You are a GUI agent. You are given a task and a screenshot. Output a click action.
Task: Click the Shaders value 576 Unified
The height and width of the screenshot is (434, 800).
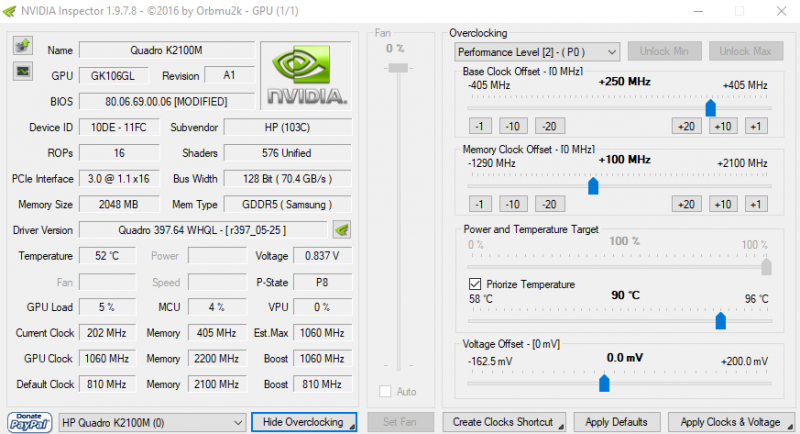click(287, 153)
